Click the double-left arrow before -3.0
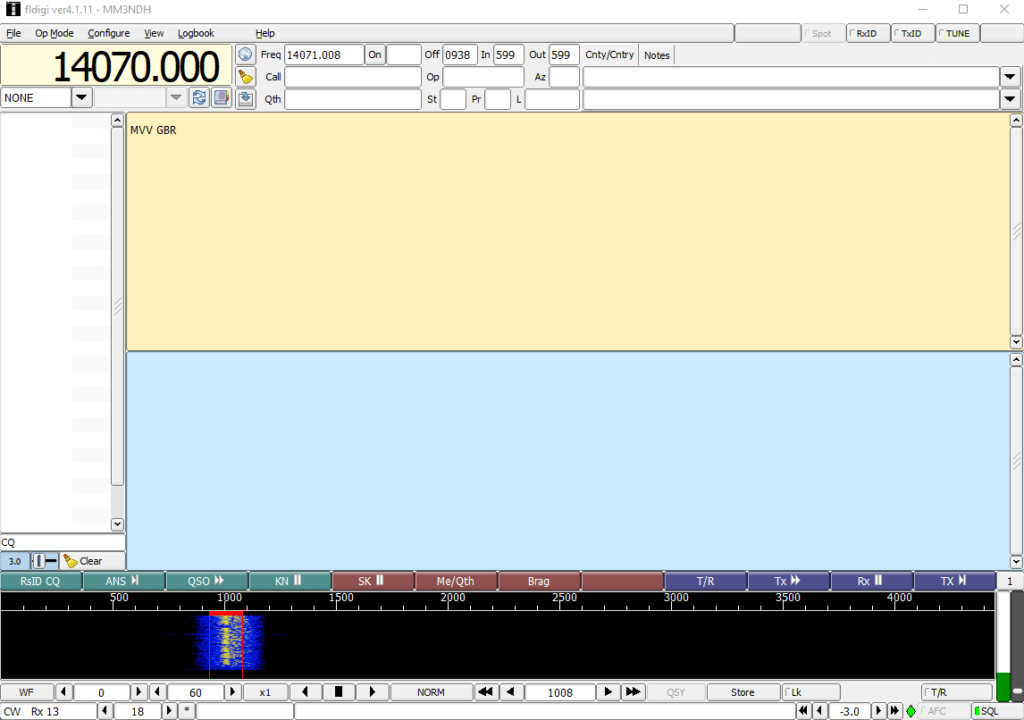This screenshot has height=720, width=1024. [x=803, y=711]
